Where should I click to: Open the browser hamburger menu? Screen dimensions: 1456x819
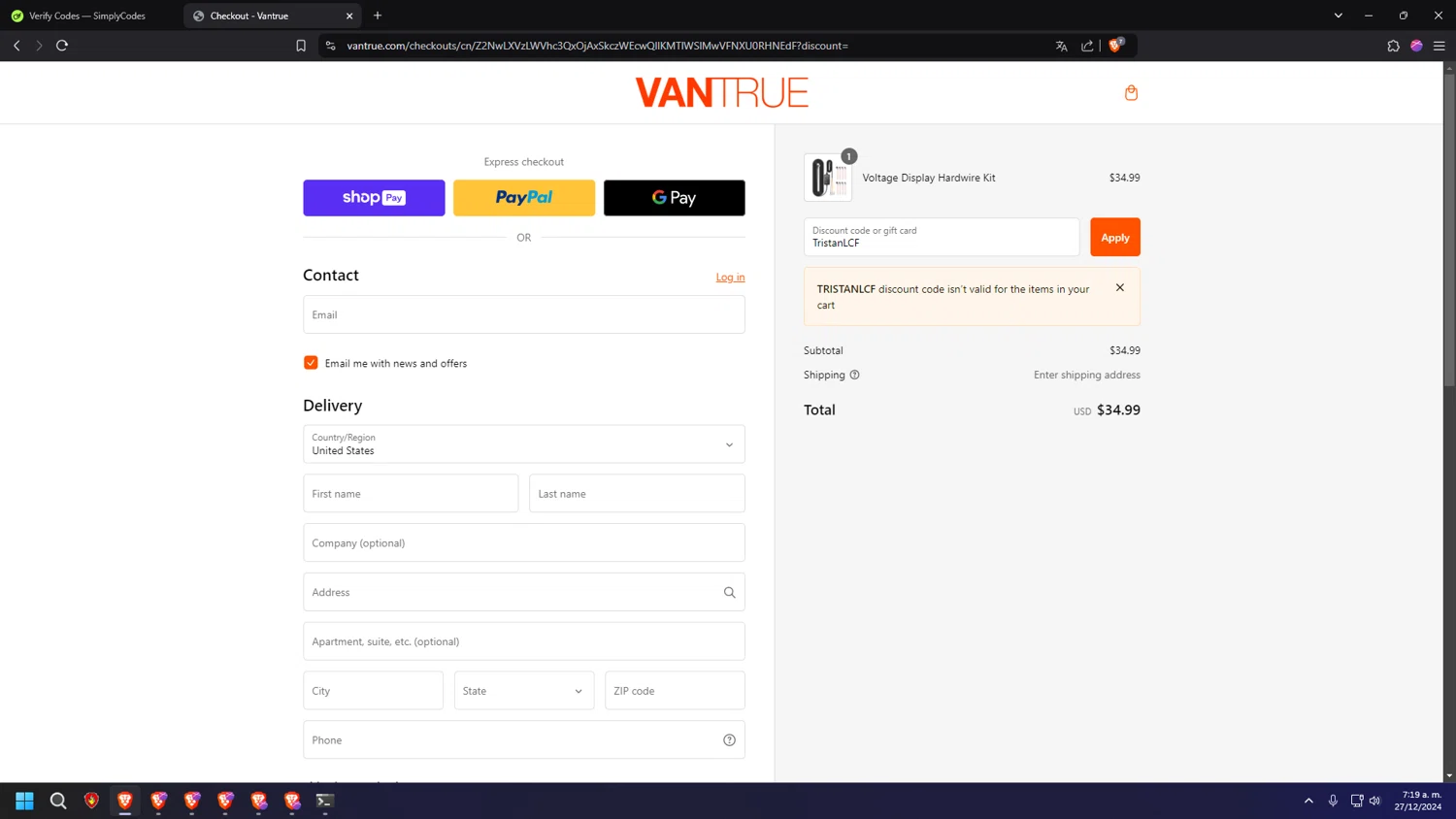point(1439,46)
